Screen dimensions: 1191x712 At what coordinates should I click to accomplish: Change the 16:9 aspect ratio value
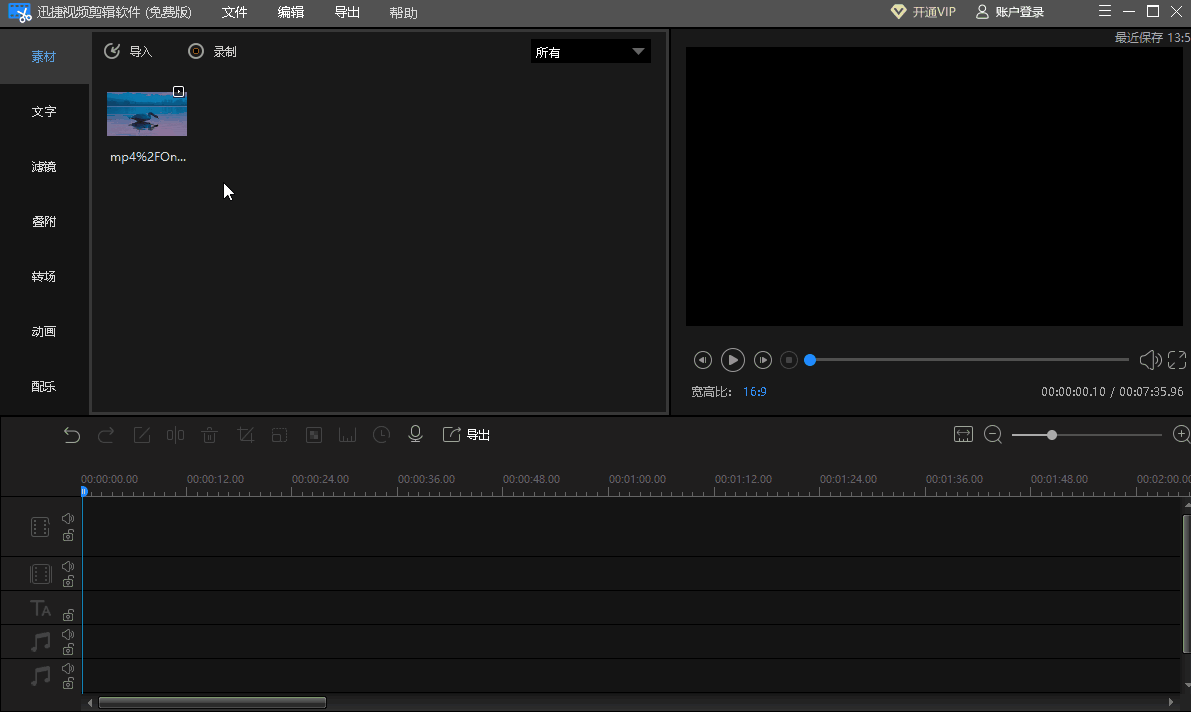[754, 391]
